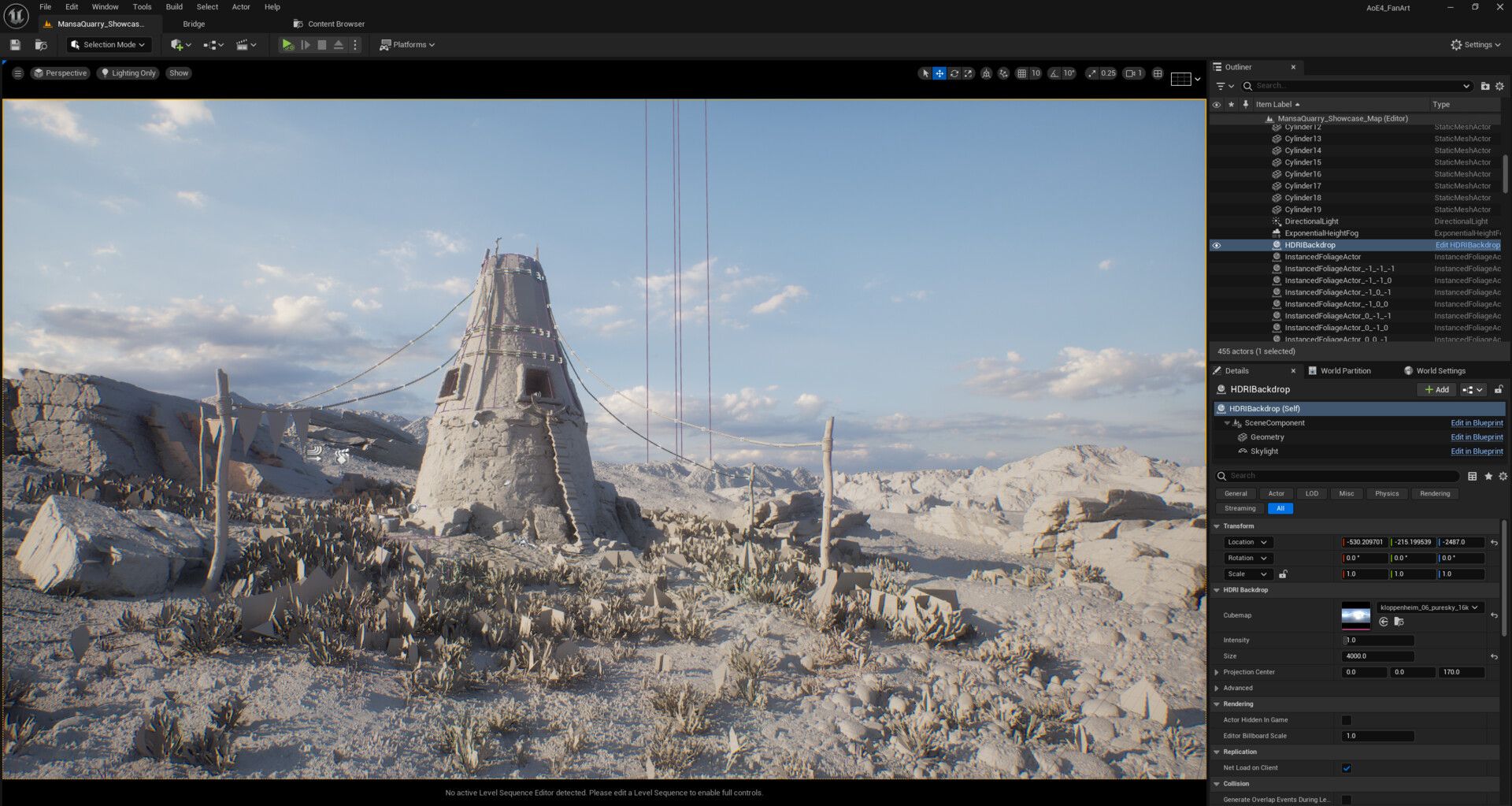Select the Rendering filter button in Details
The image size is (1512, 806).
1435,494
